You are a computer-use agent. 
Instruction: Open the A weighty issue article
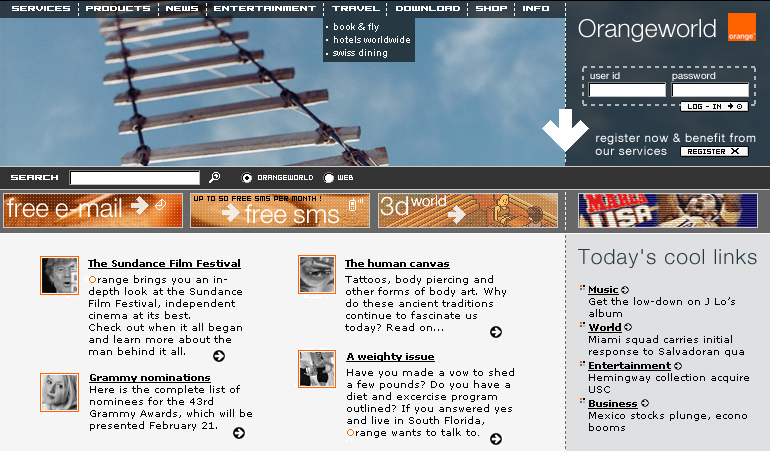(x=390, y=356)
